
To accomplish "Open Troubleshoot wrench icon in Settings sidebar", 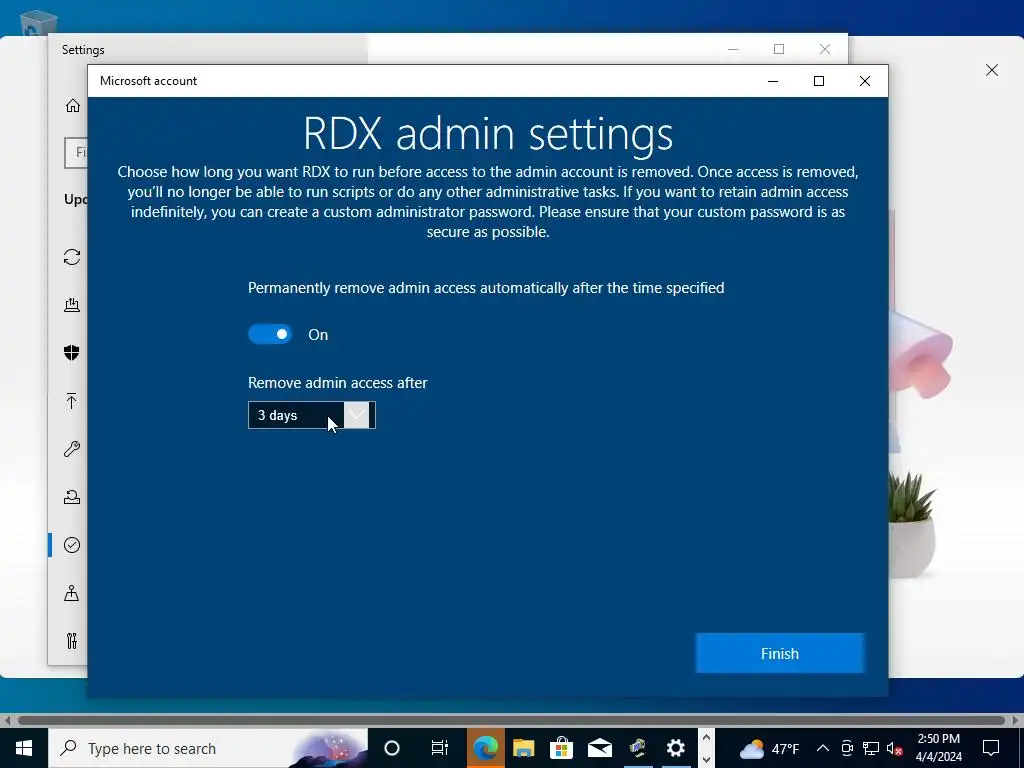I will [x=72, y=449].
